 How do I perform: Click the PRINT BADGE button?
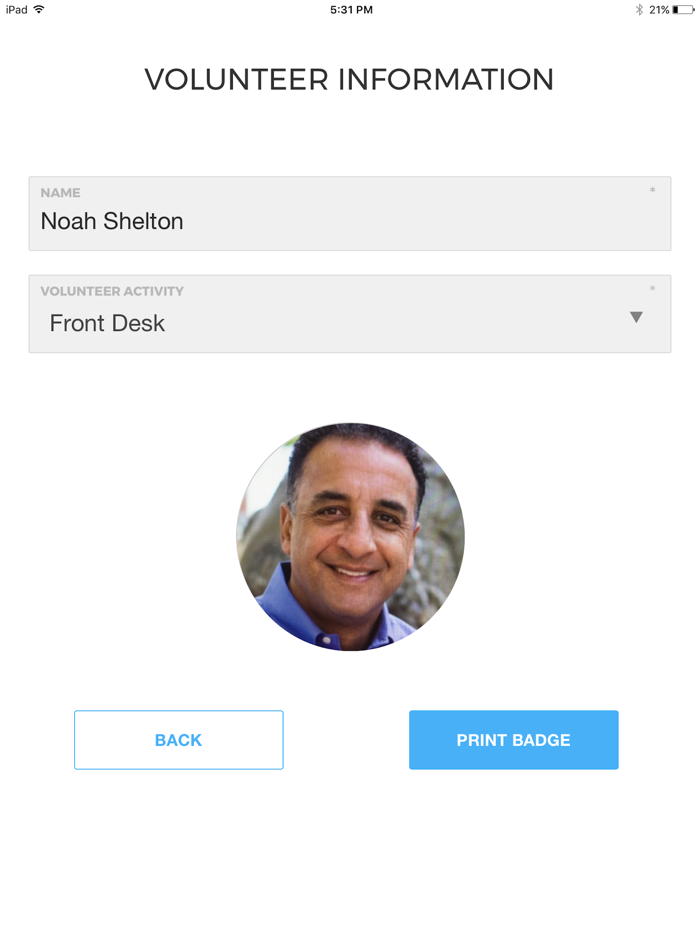[x=514, y=740]
